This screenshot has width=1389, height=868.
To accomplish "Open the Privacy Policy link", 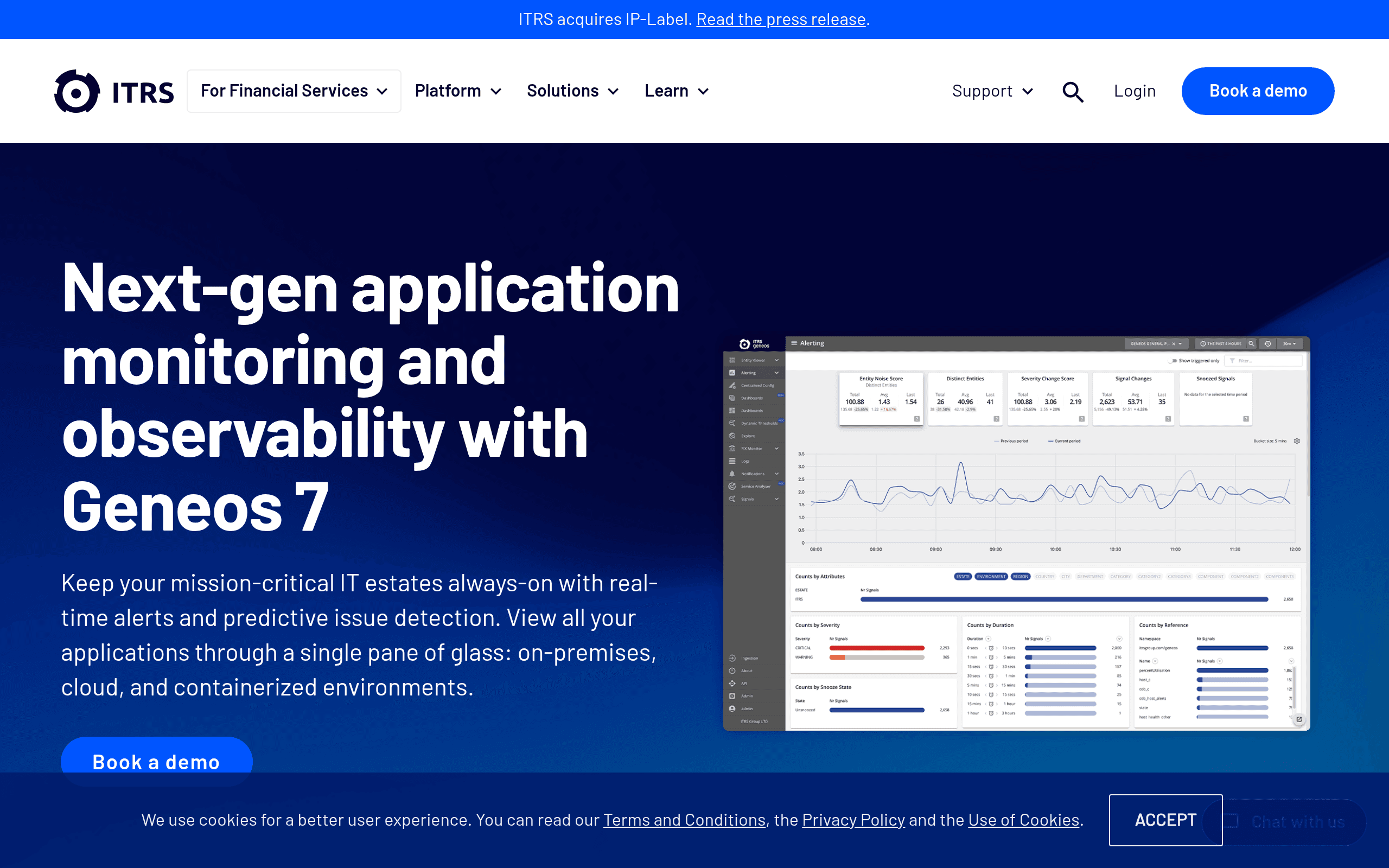I will (853, 820).
